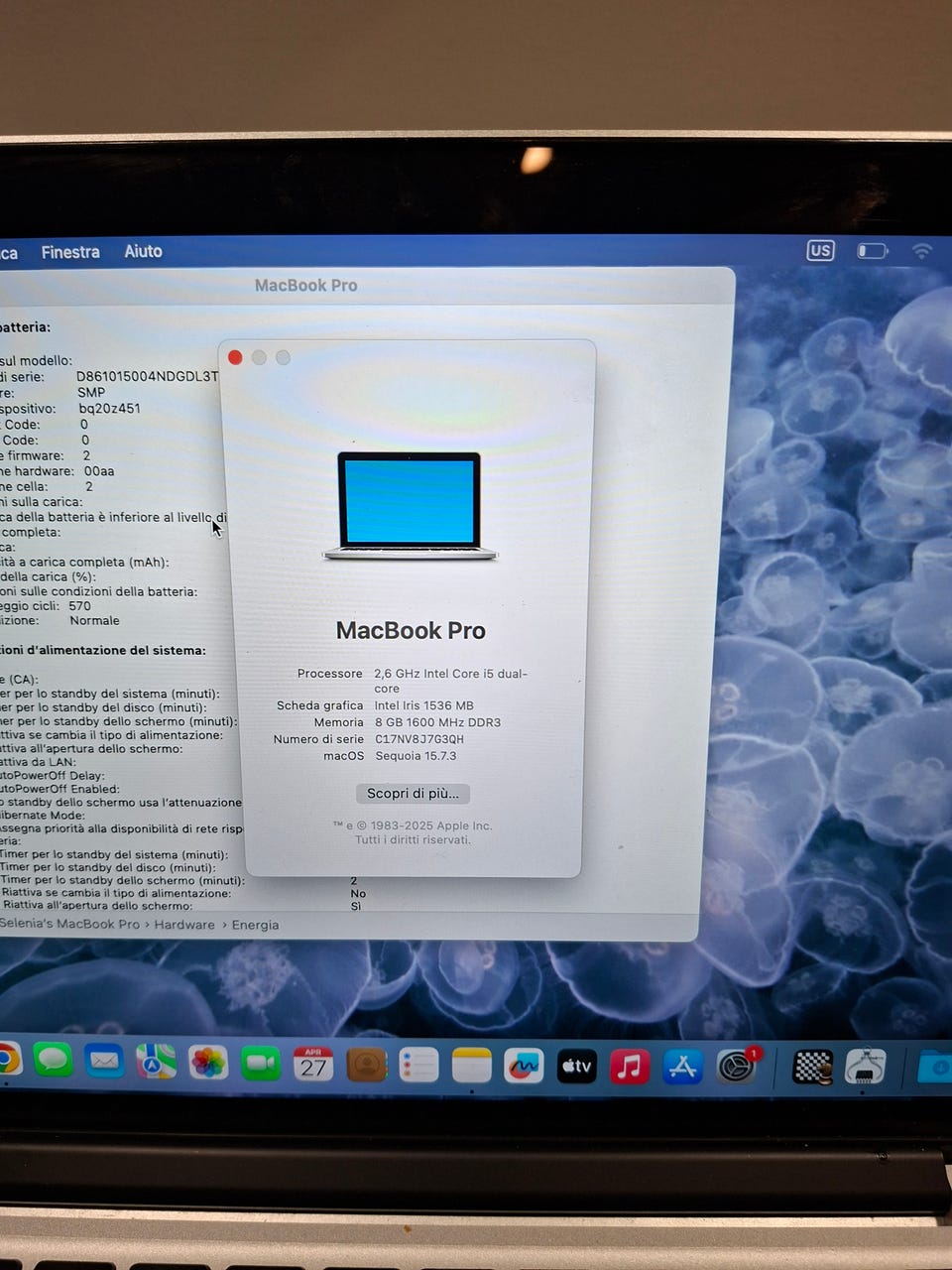Open Notes app in the Dock
This screenshot has width=952, height=1270.
pos(471,1067)
